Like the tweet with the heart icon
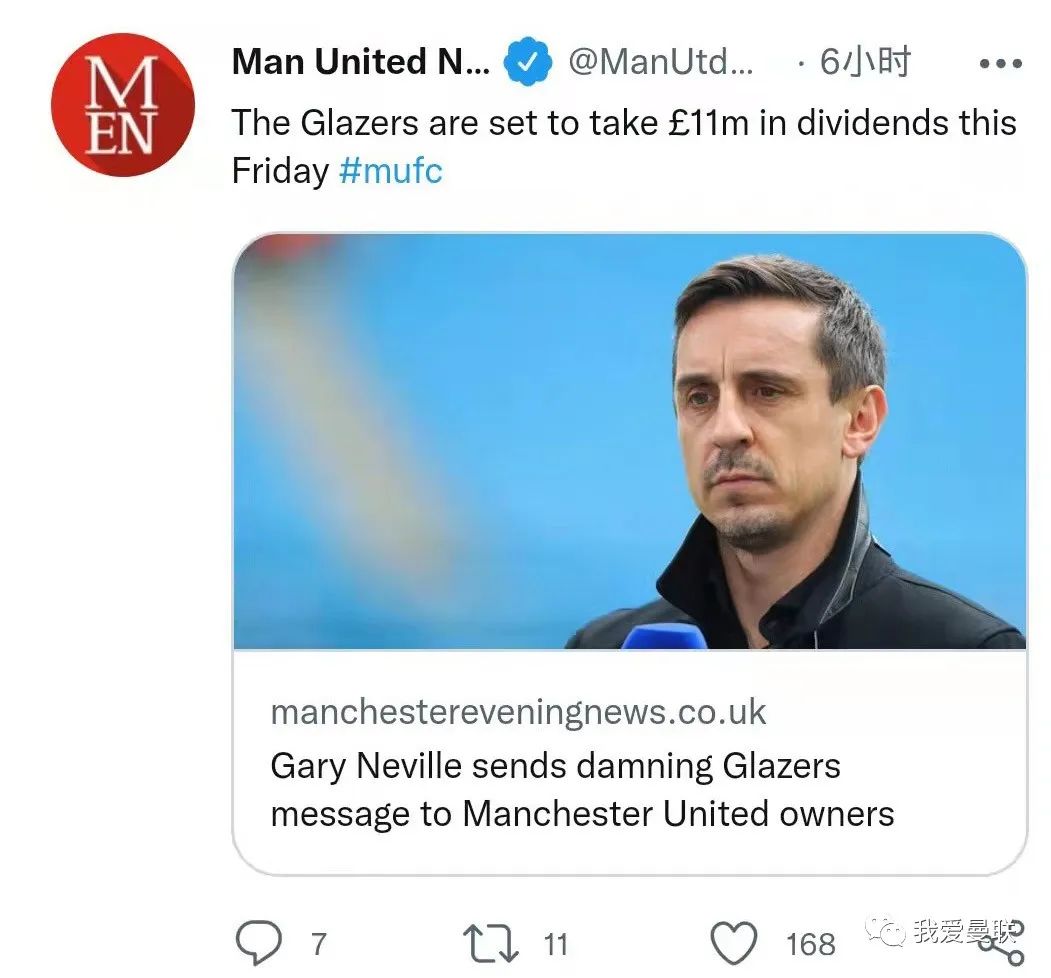The height and width of the screenshot is (978, 1051). 733,943
